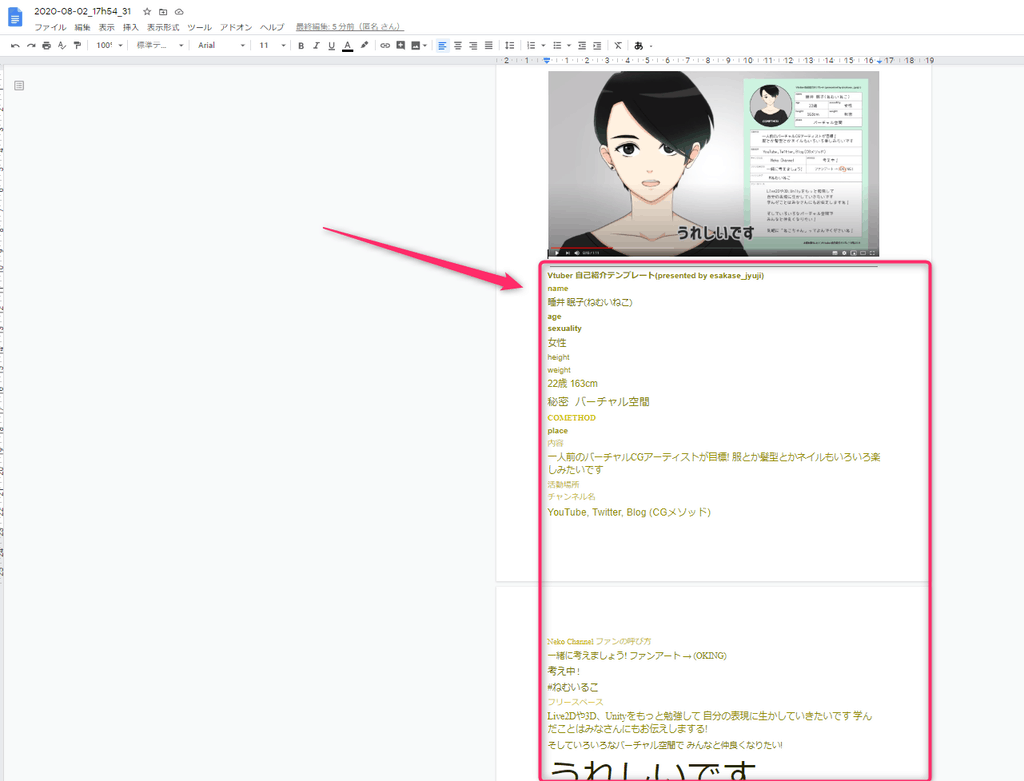This screenshot has width=1024, height=781.
Task: Open the 編集 menu
Action: coord(82,27)
